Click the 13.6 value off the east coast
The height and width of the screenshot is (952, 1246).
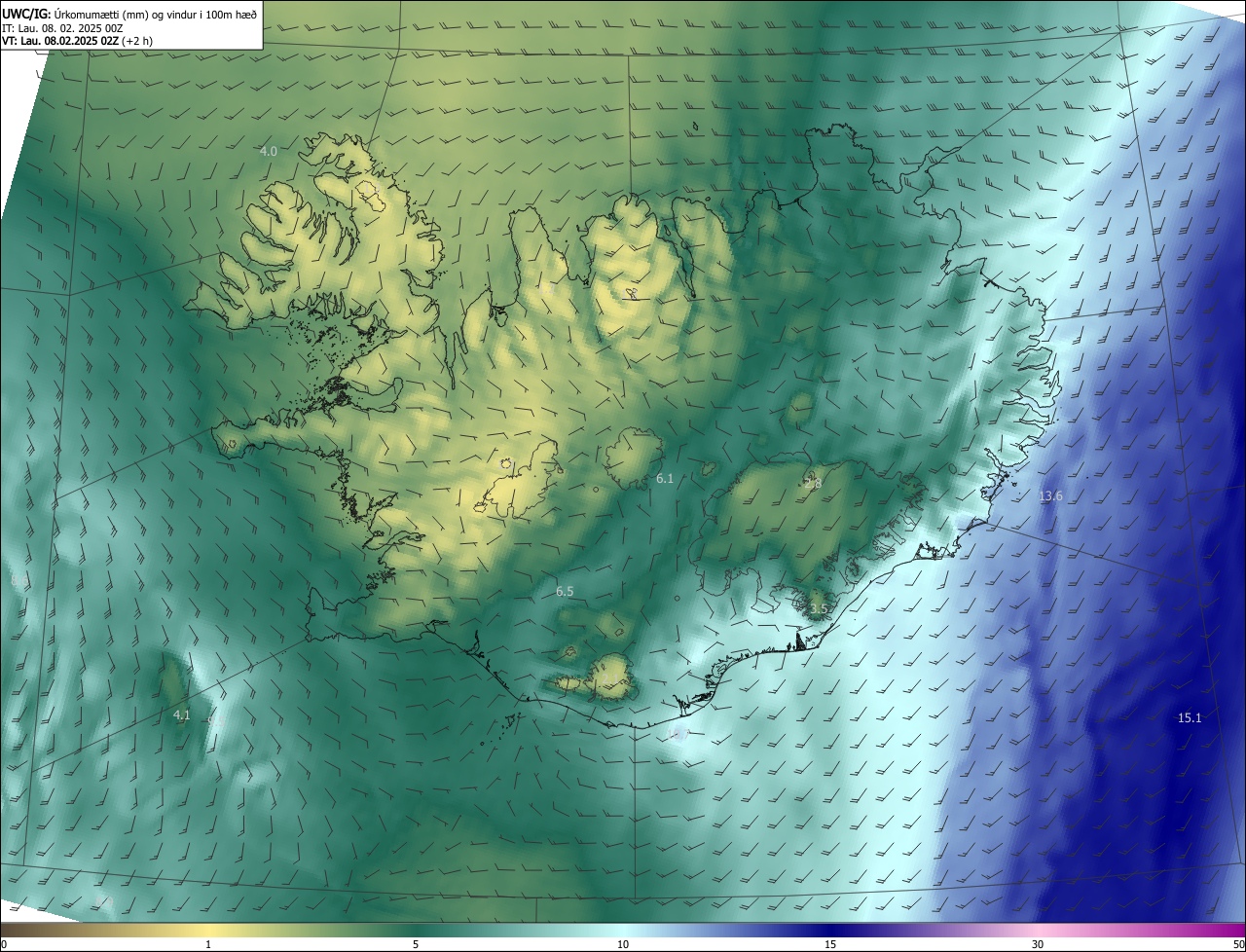pyautogui.click(x=1050, y=496)
